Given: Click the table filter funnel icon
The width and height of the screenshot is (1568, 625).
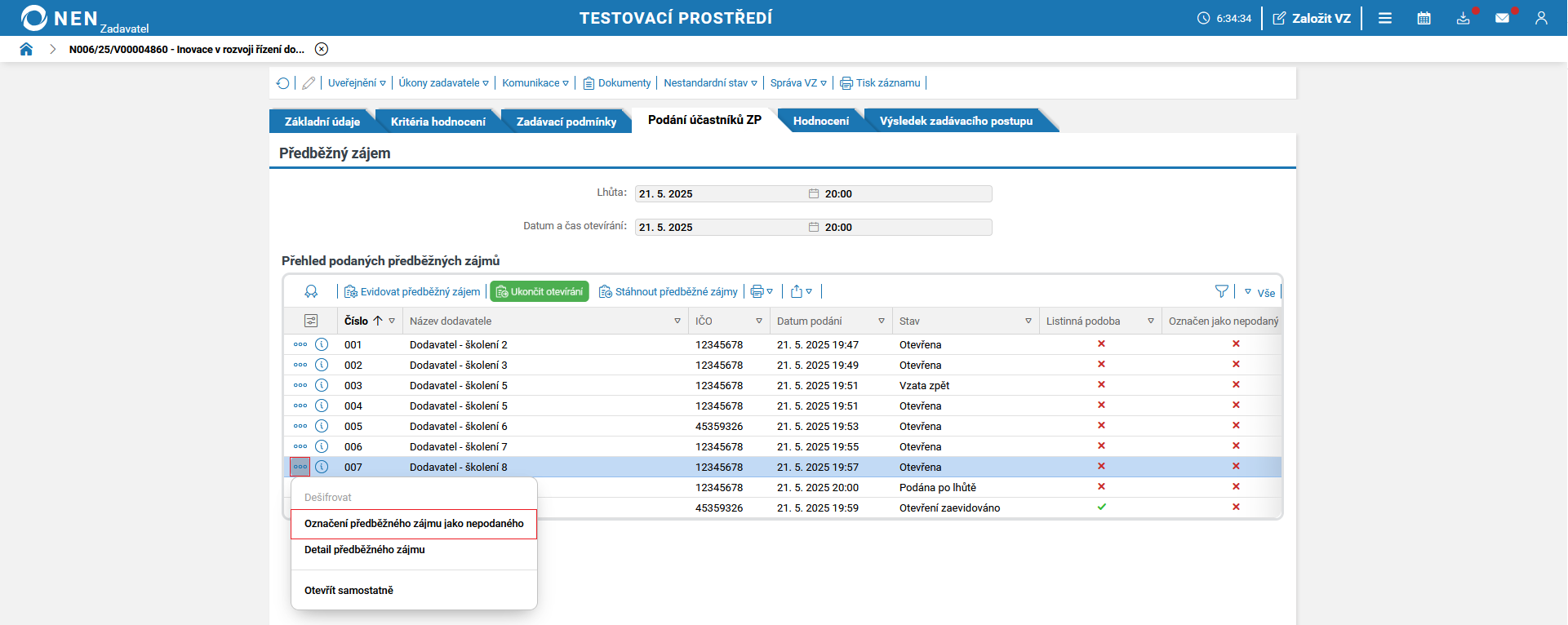Looking at the screenshot, I should (1222, 291).
